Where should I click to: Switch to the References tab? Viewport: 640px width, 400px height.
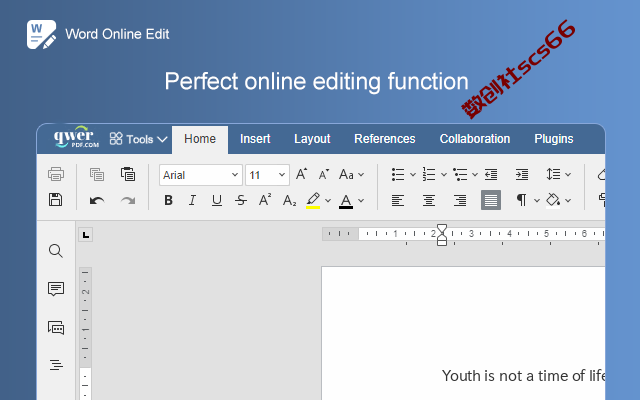[x=384, y=139]
